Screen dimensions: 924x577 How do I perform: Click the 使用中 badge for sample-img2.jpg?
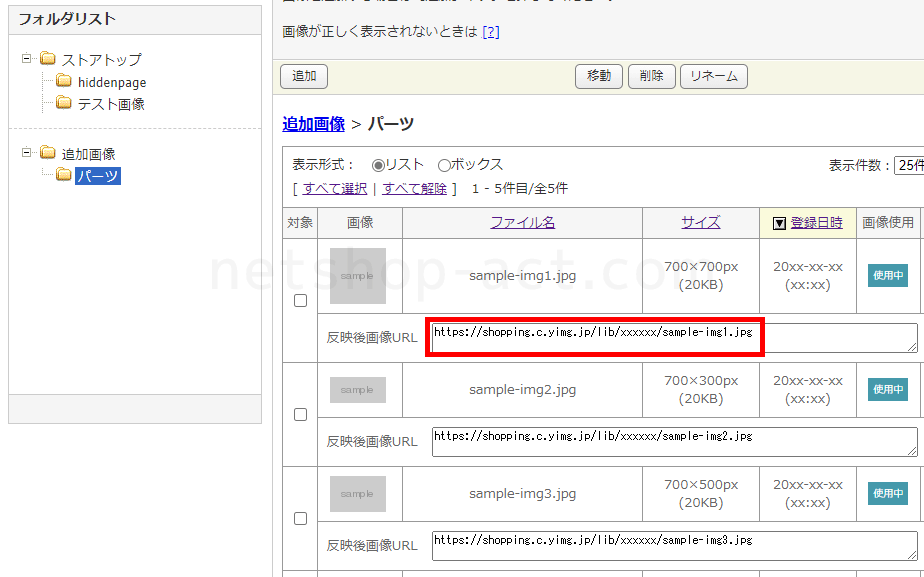point(887,389)
